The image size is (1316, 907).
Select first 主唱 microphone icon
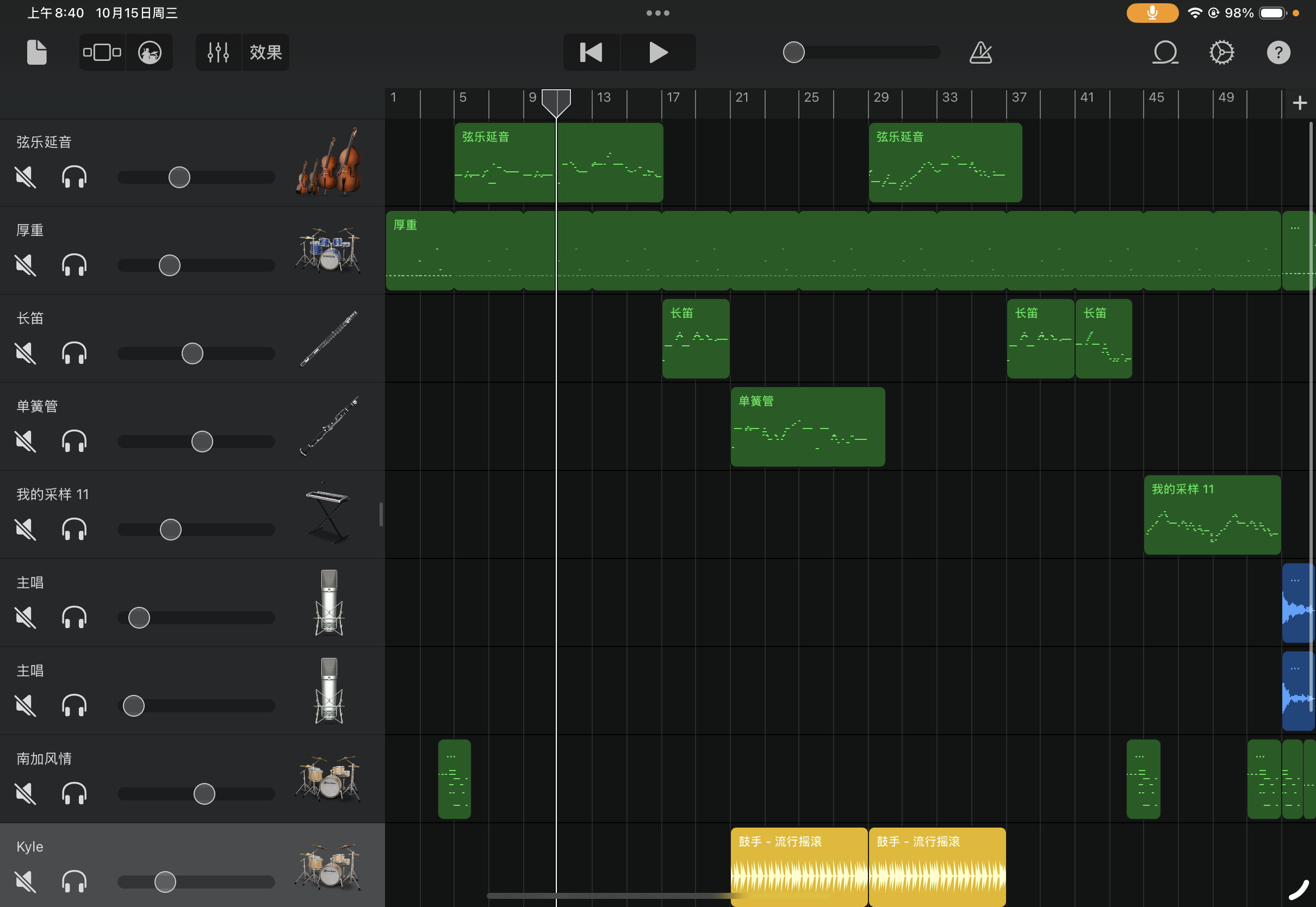click(329, 602)
